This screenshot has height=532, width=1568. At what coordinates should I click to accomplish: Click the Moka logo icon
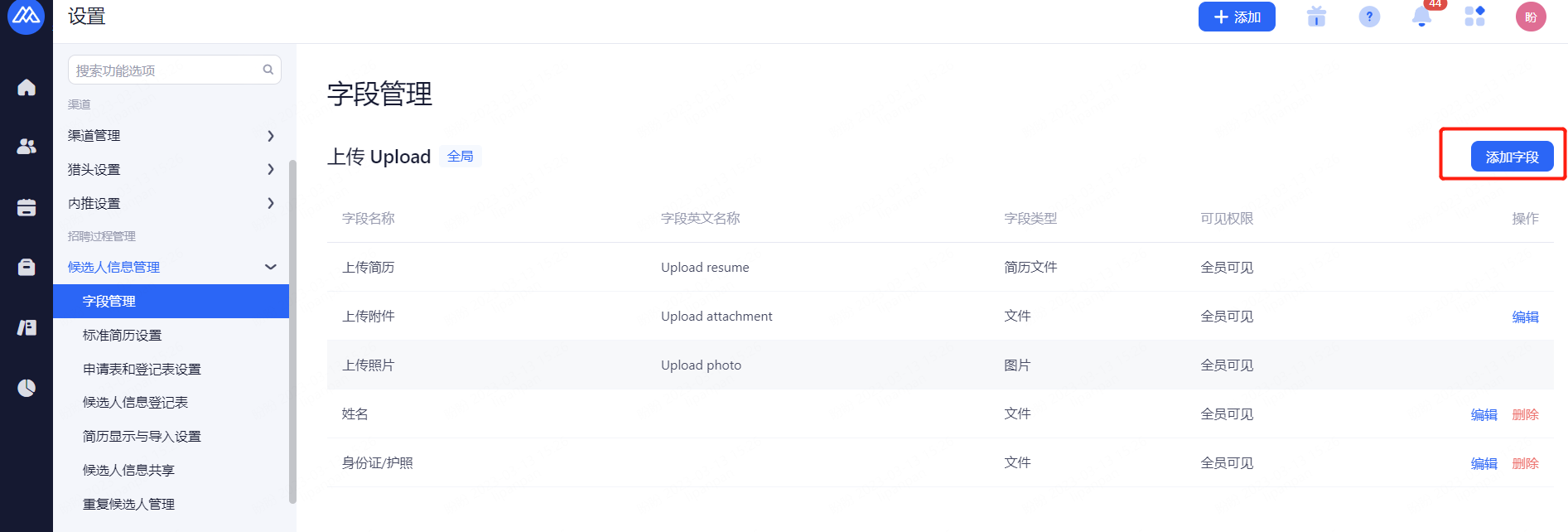[26, 16]
